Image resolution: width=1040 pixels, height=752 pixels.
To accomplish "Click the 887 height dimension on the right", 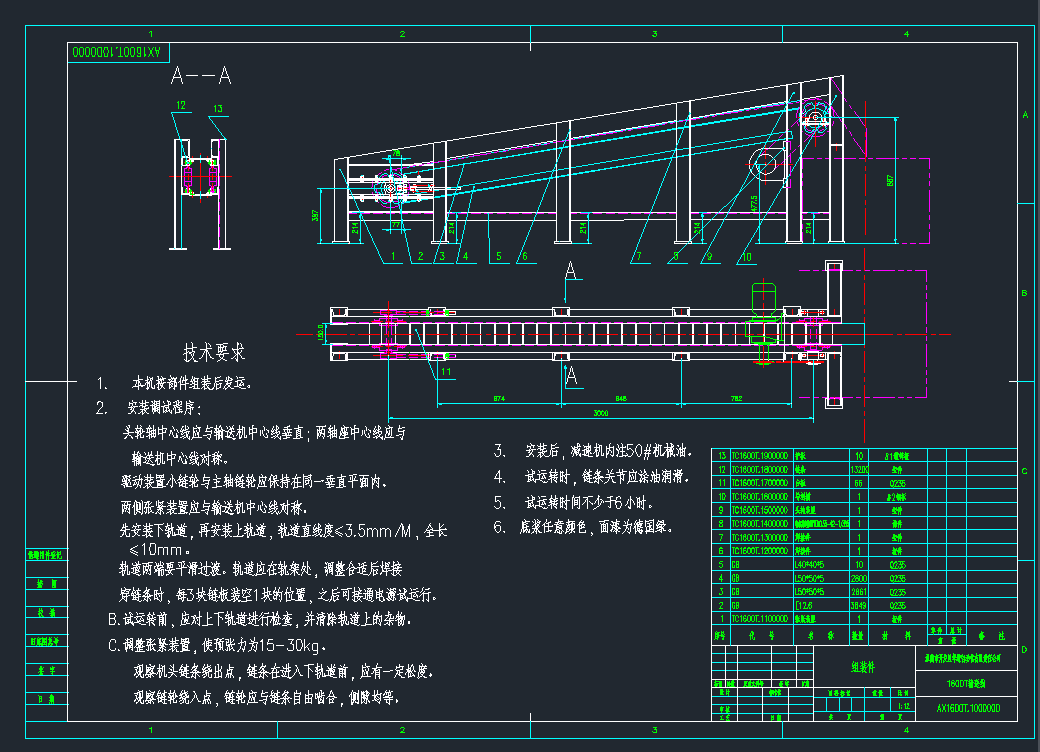I will [x=890, y=180].
